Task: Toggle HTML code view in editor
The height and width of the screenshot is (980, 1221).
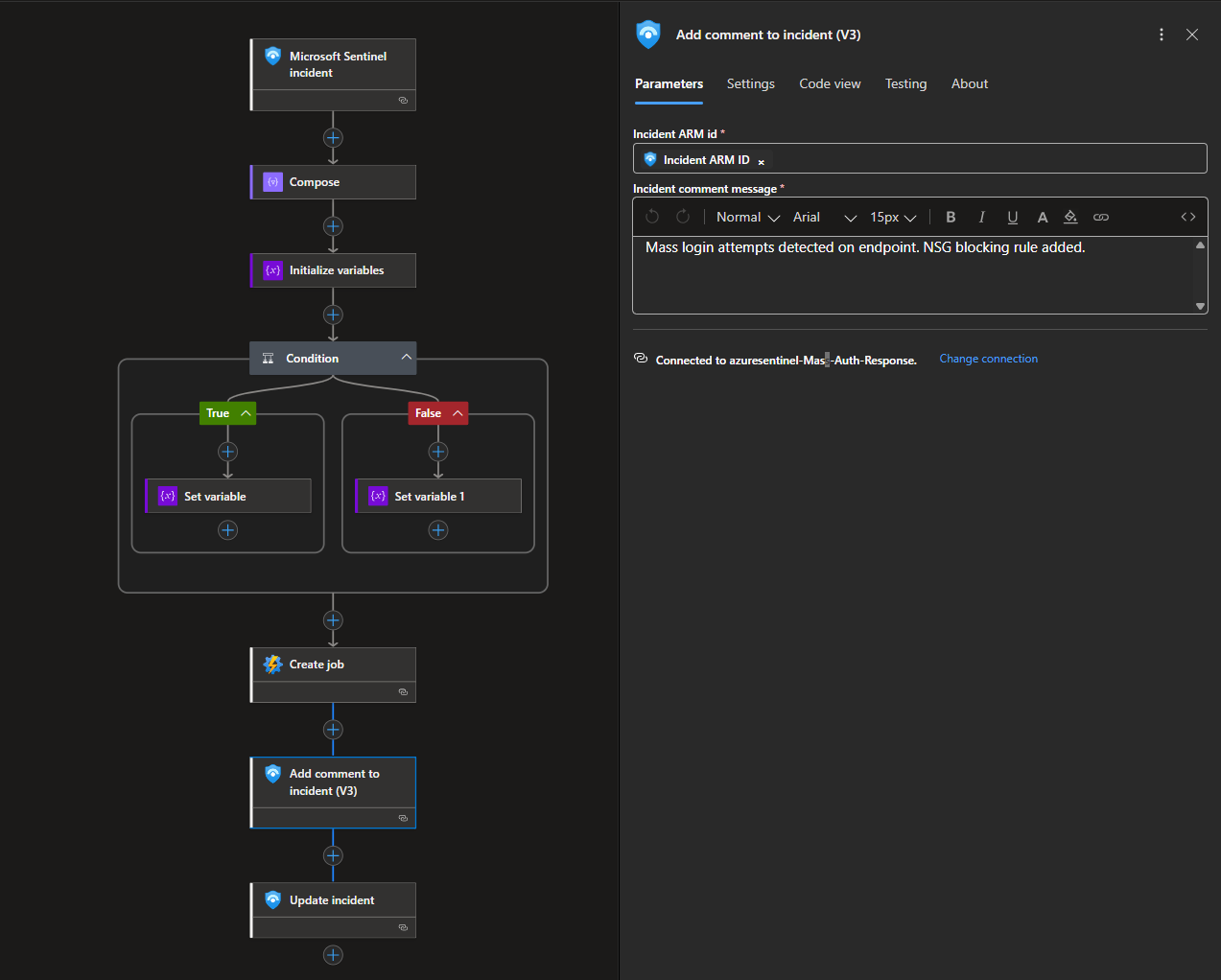Action: 1187,218
